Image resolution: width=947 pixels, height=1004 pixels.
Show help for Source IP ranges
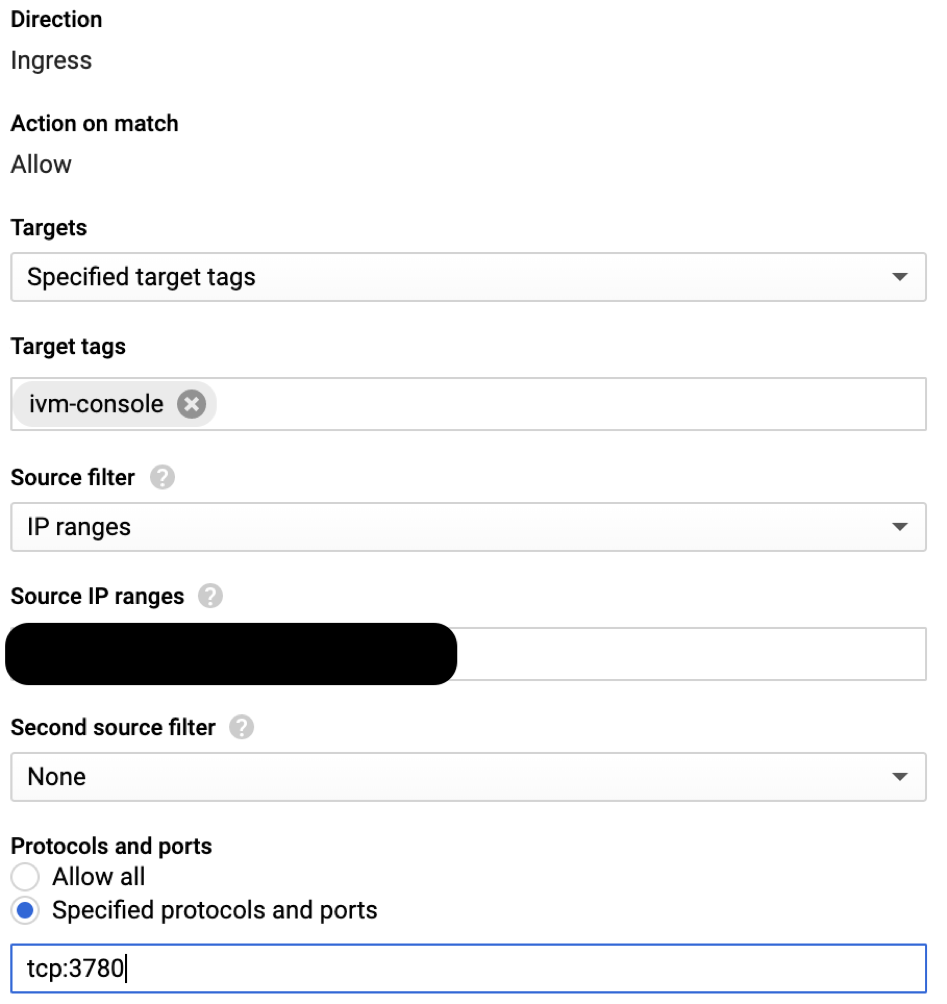point(210,597)
